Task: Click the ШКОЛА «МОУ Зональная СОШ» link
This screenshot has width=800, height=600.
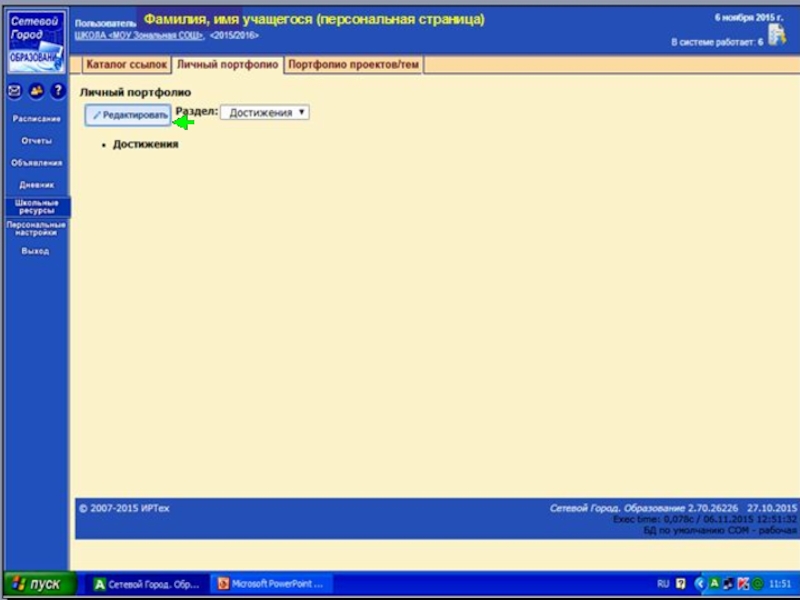Action: [x=139, y=35]
